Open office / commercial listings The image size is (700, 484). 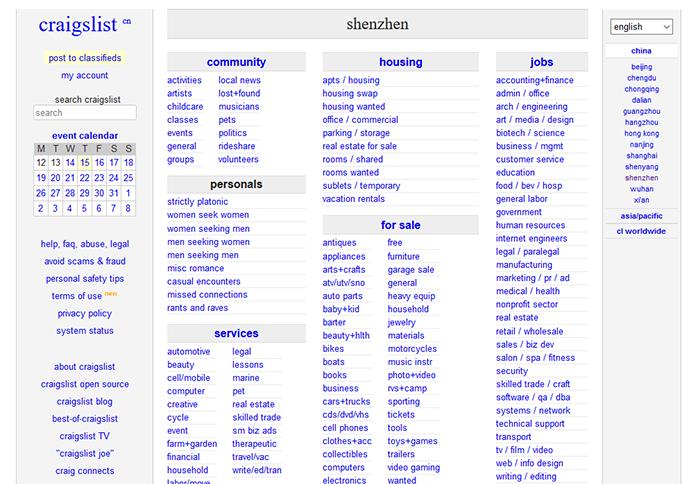pos(360,120)
